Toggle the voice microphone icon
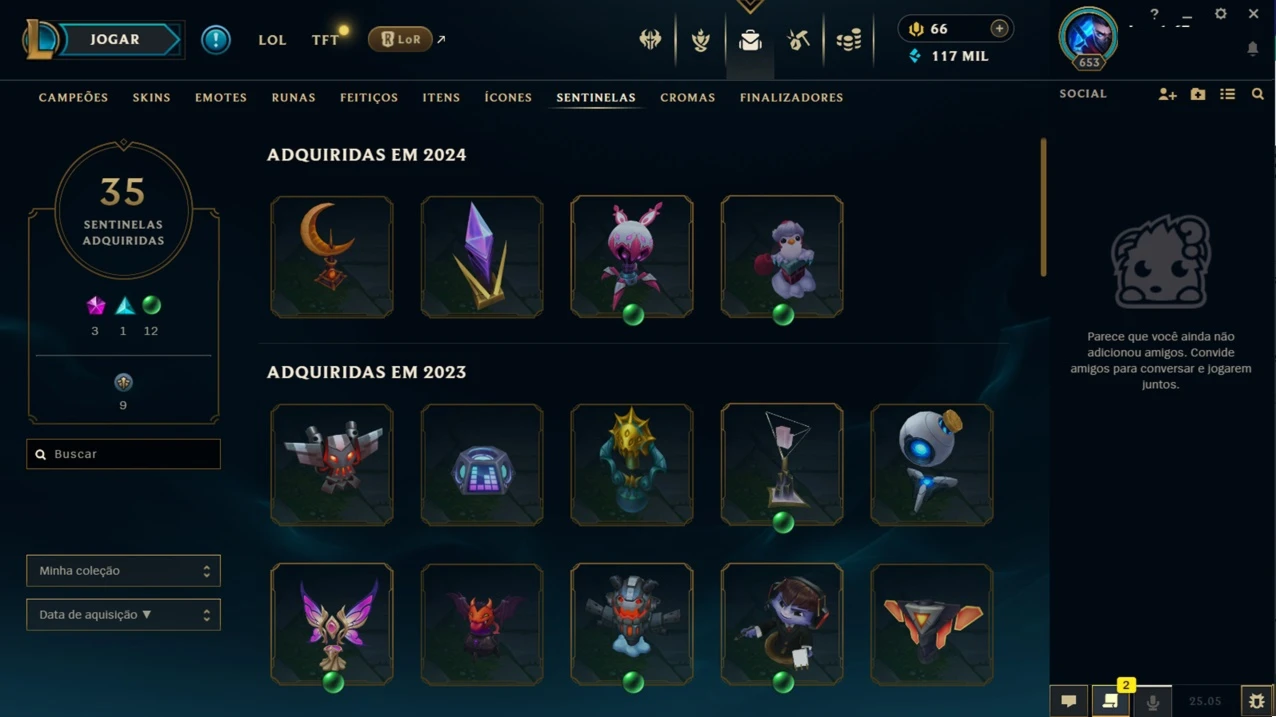 point(1152,702)
